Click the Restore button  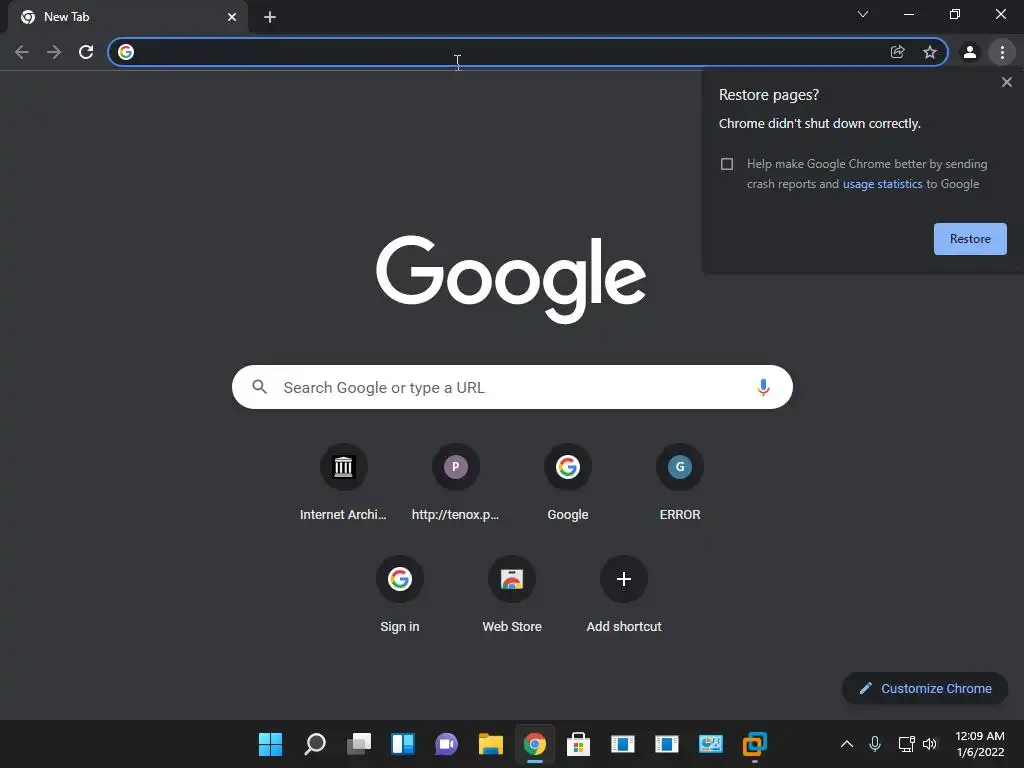pos(970,239)
